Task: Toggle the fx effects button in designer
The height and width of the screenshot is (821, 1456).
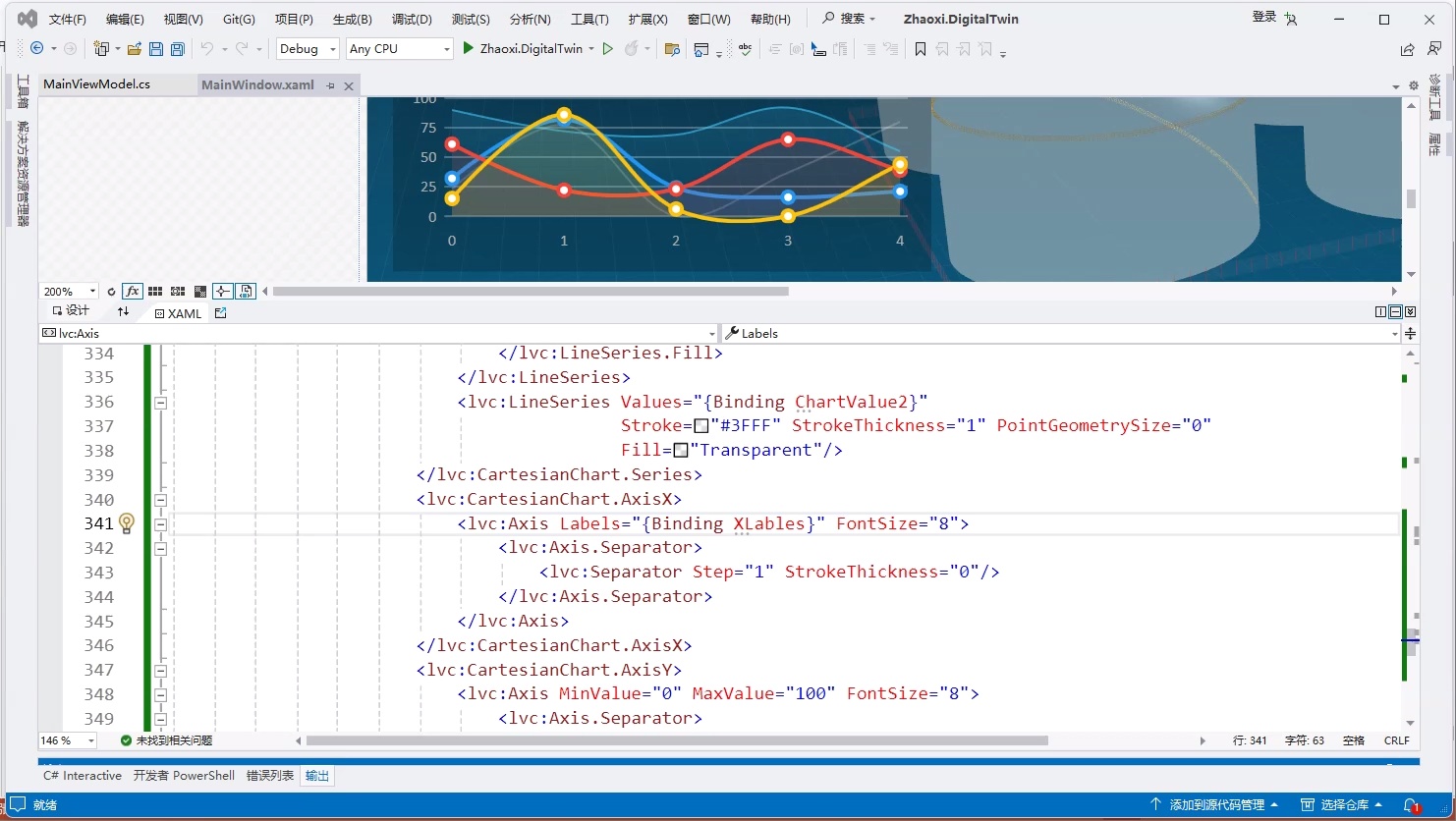Action: click(133, 292)
